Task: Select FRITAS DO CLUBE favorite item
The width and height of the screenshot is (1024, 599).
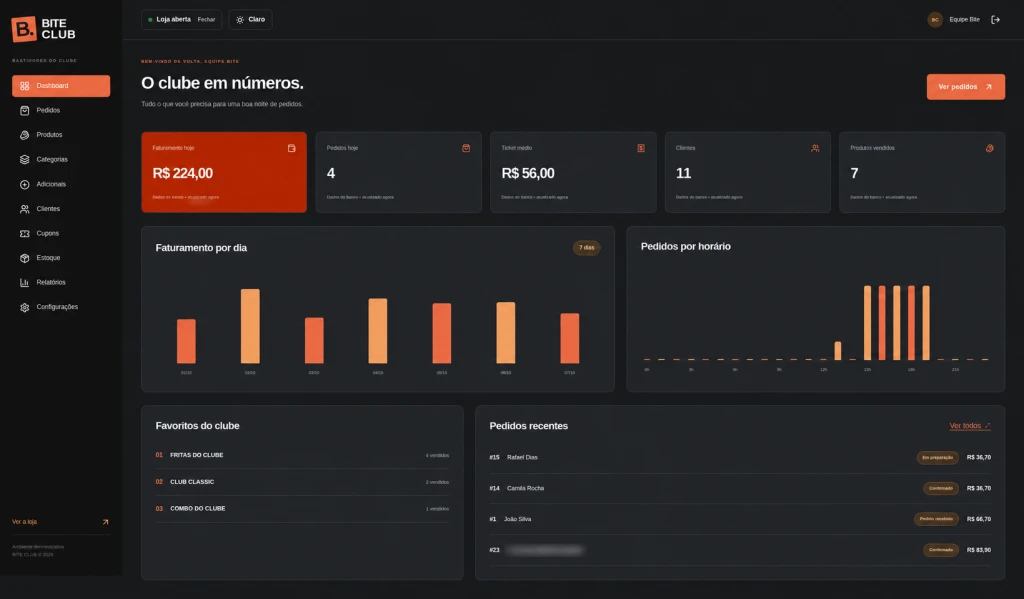Action: pyautogui.click(x=302, y=455)
